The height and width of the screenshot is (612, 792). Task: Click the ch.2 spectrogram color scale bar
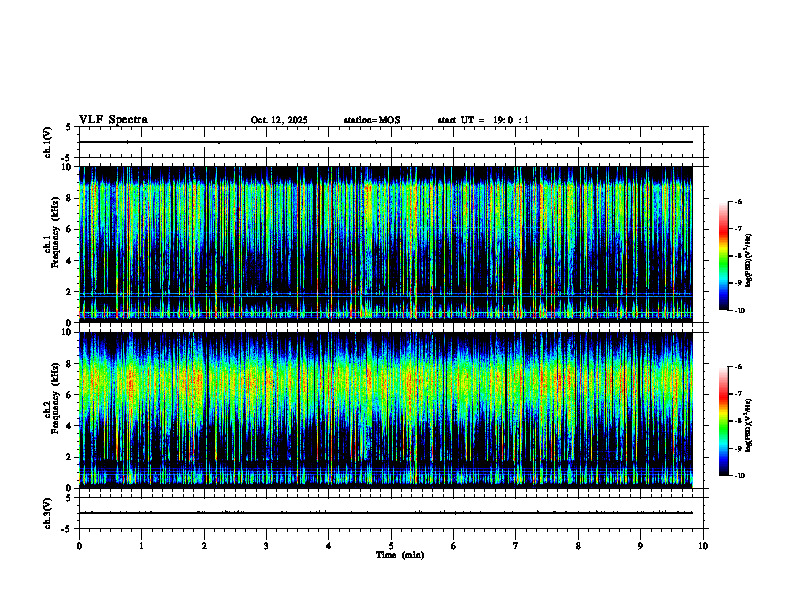pos(724,421)
